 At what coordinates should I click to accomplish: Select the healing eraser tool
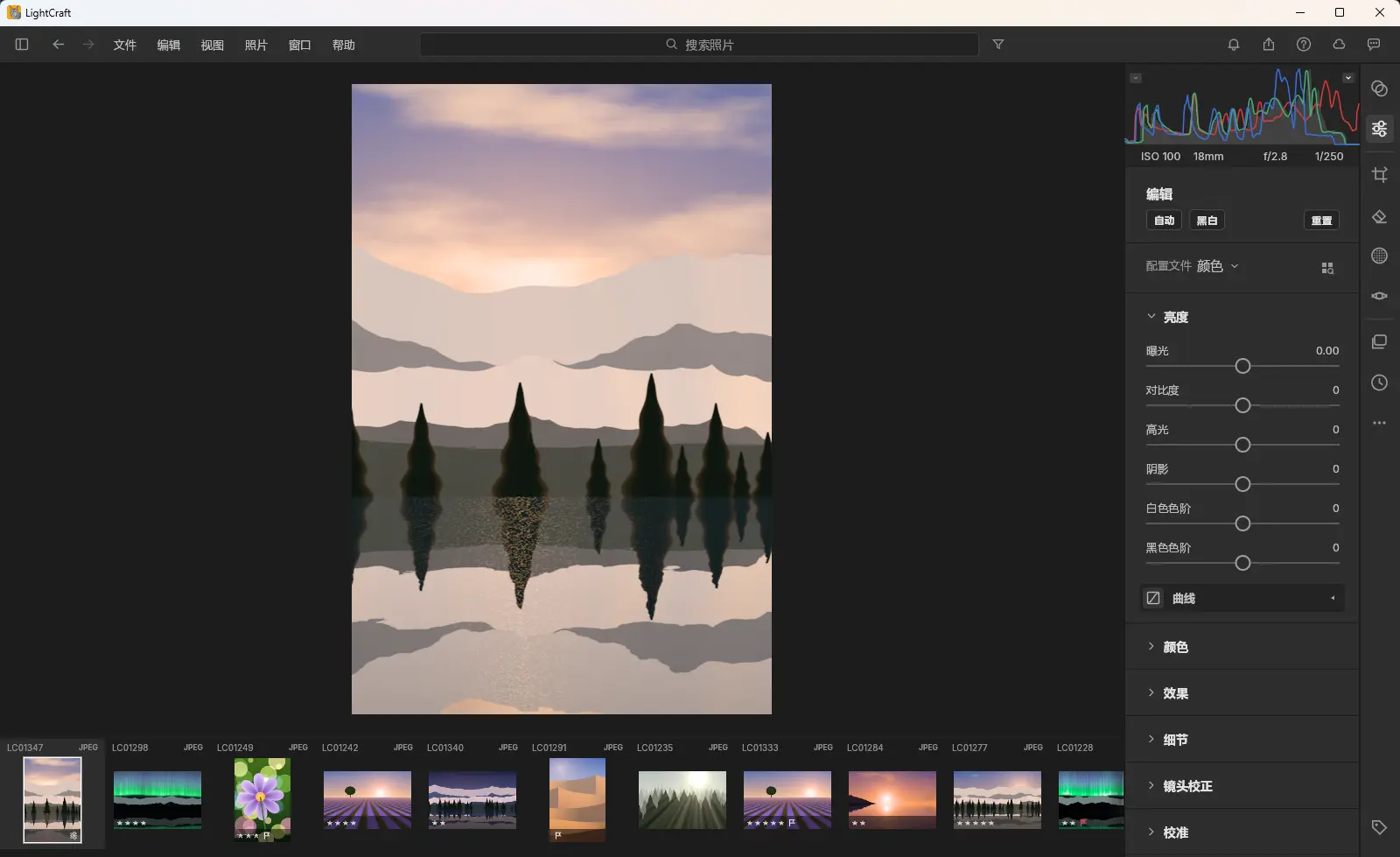pos(1380,216)
